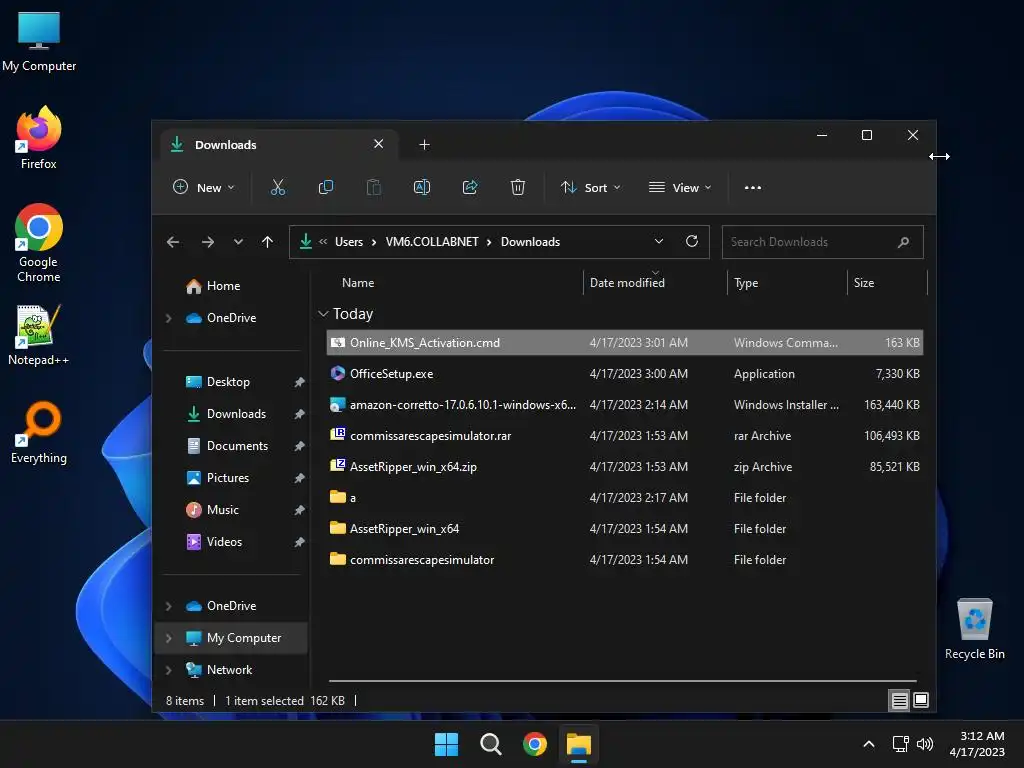Select amazon-corretto installer file
Screen dimensions: 1024x768
coord(625,405)
